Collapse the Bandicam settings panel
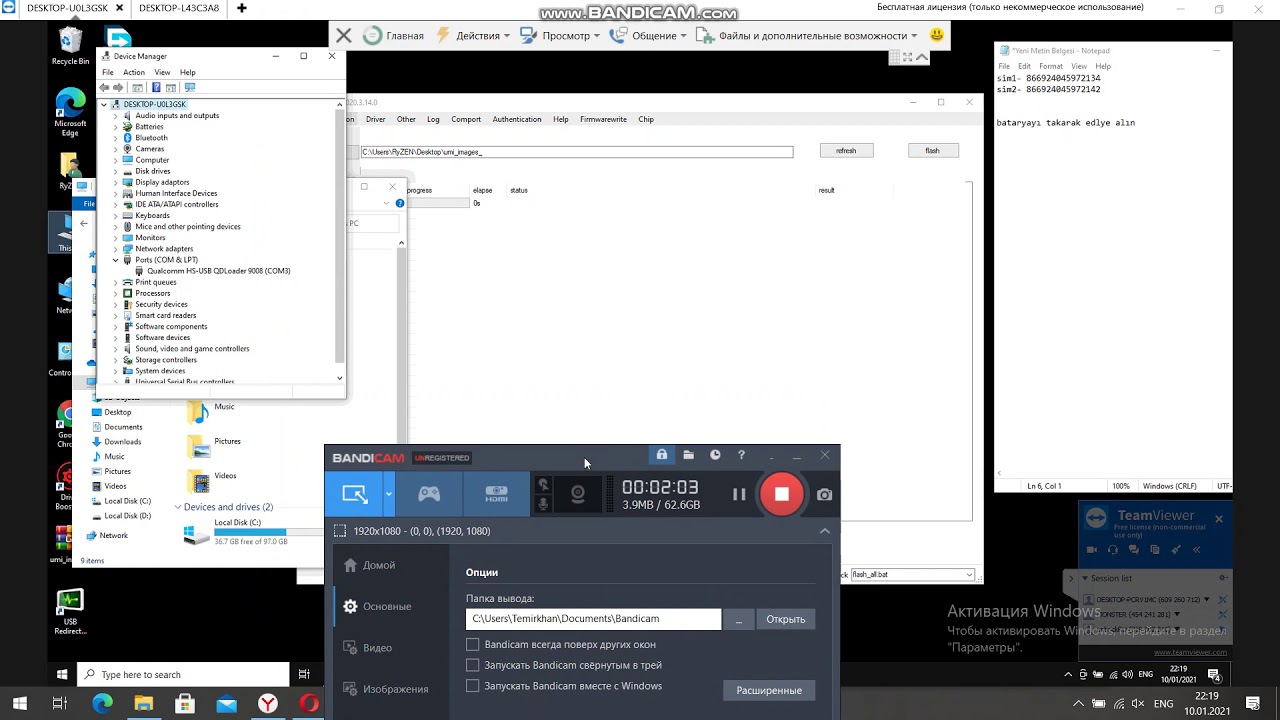This screenshot has height=720, width=1280. point(825,531)
